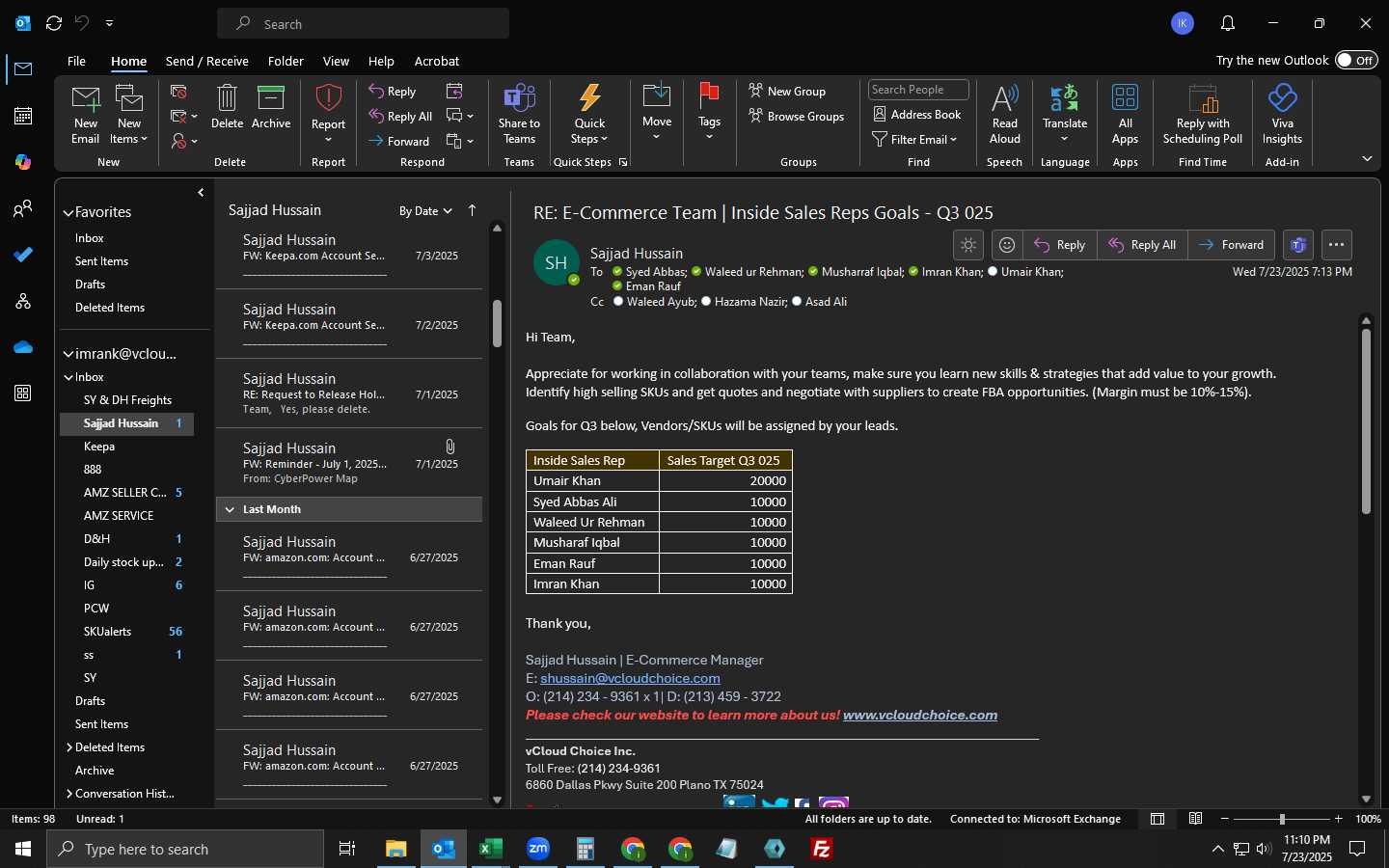Viewport: 1389px width, 868px height.
Task: Click Reply in the message header
Action: [1060, 245]
